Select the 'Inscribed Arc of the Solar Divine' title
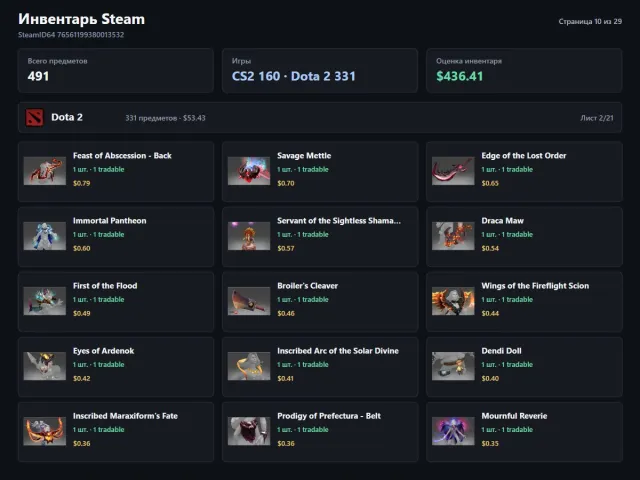This screenshot has height=480, width=640. click(338, 351)
